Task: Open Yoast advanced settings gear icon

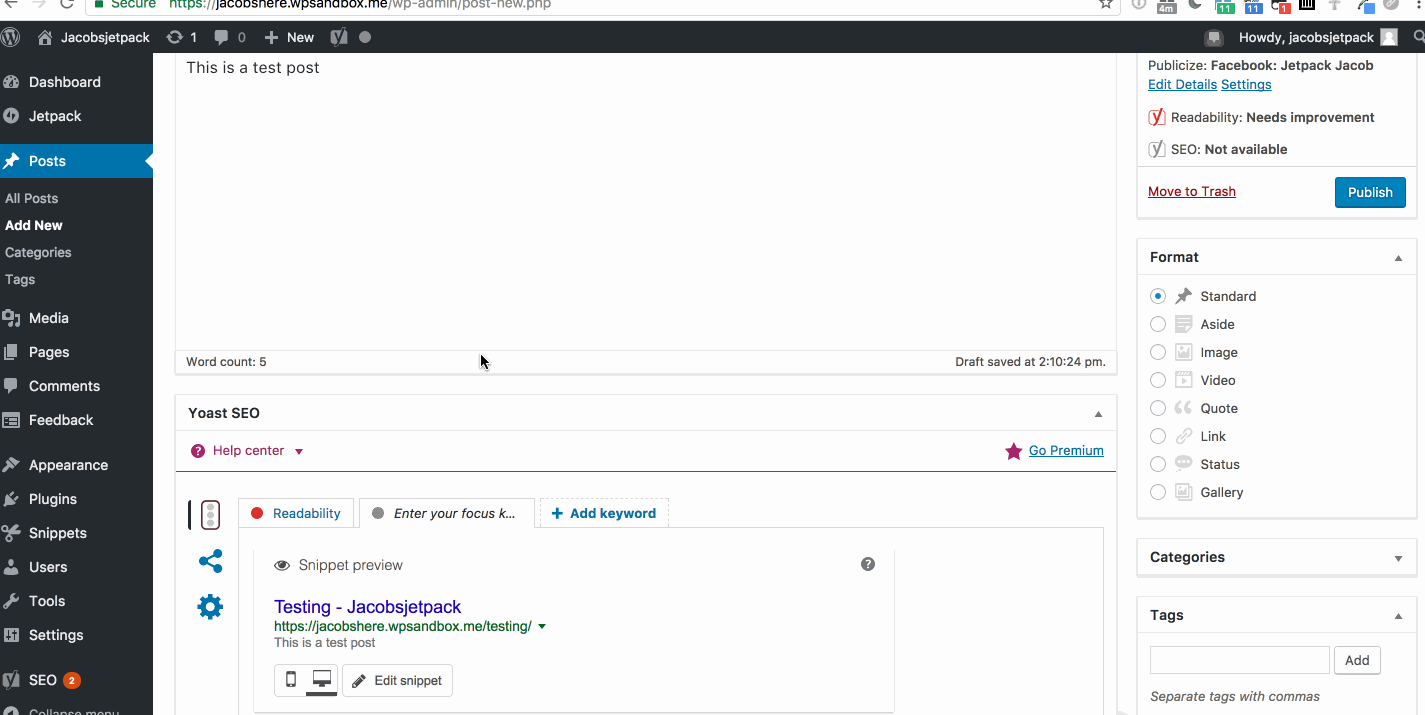Action: tap(210, 607)
